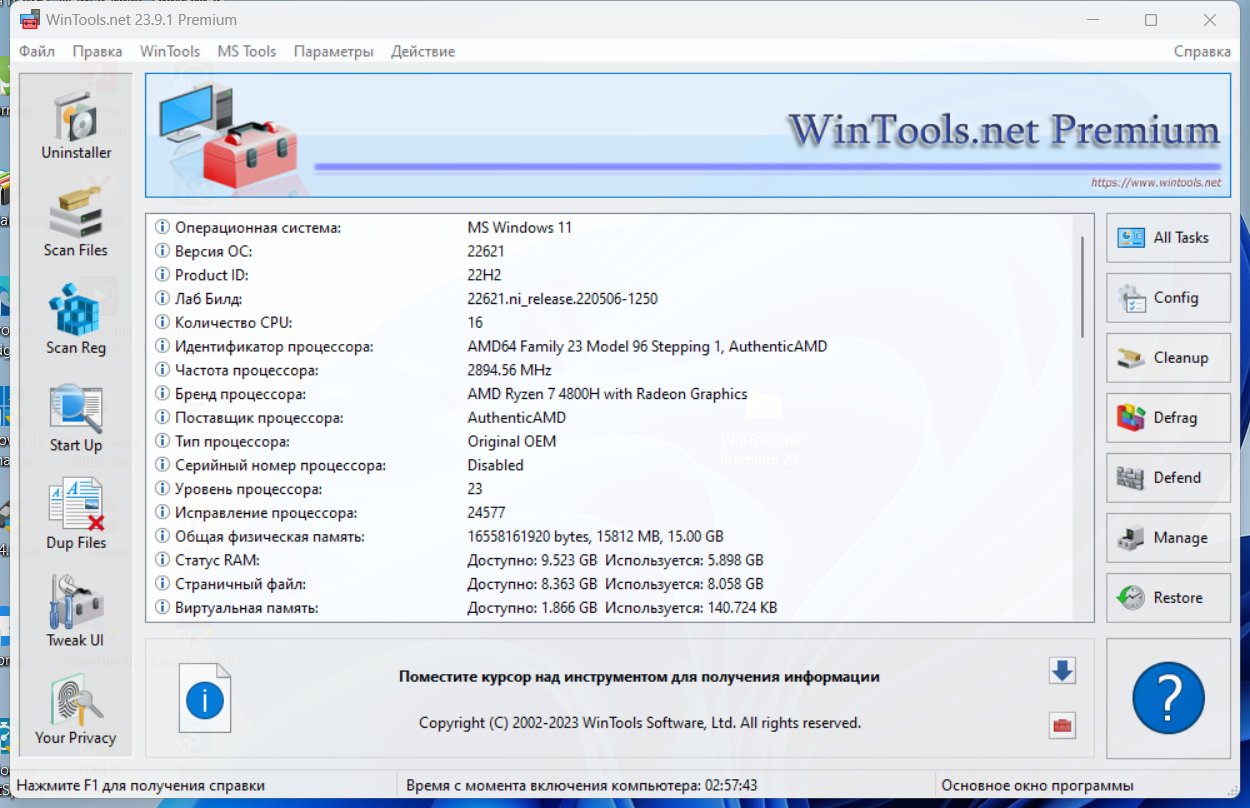
Task: Click the 'Нажмите F1 для получения справки' status text
Action: (x=141, y=786)
